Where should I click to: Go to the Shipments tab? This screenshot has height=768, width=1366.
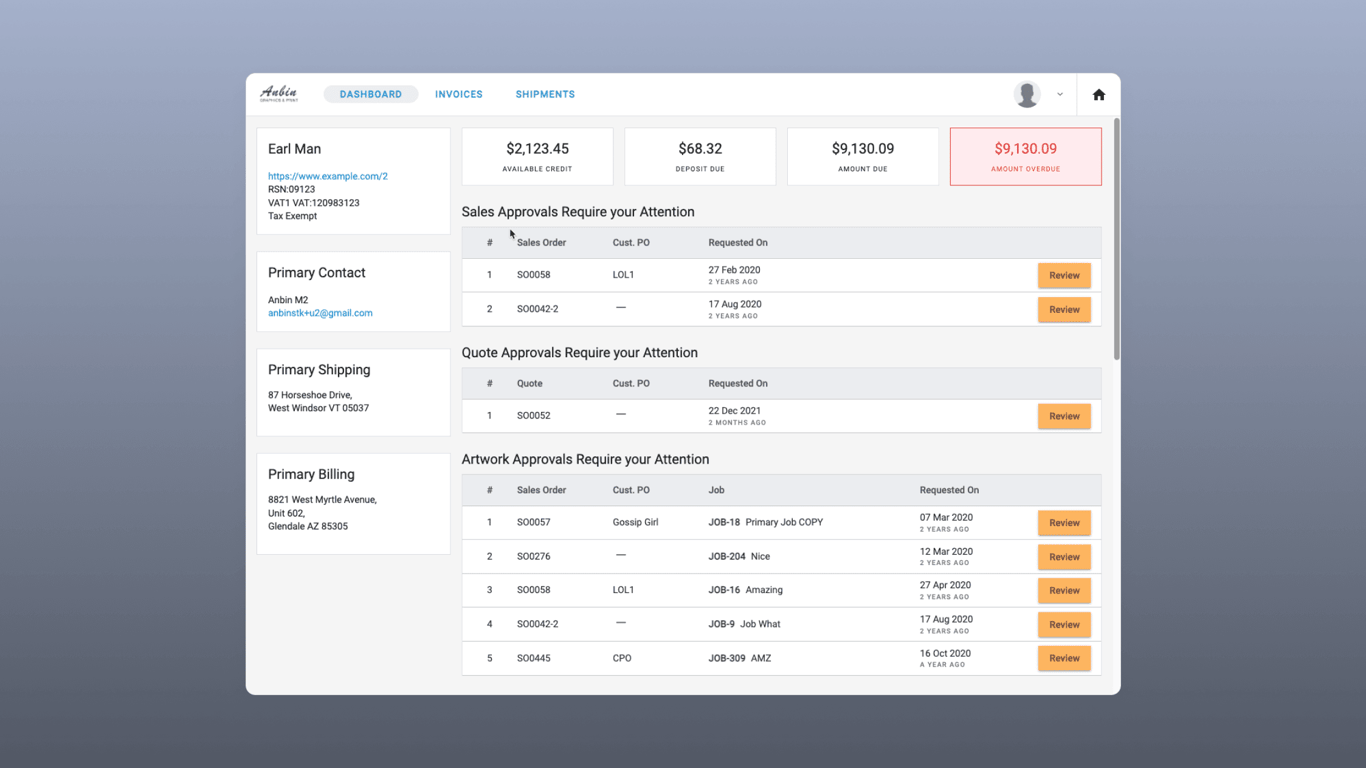(x=545, y=94)
